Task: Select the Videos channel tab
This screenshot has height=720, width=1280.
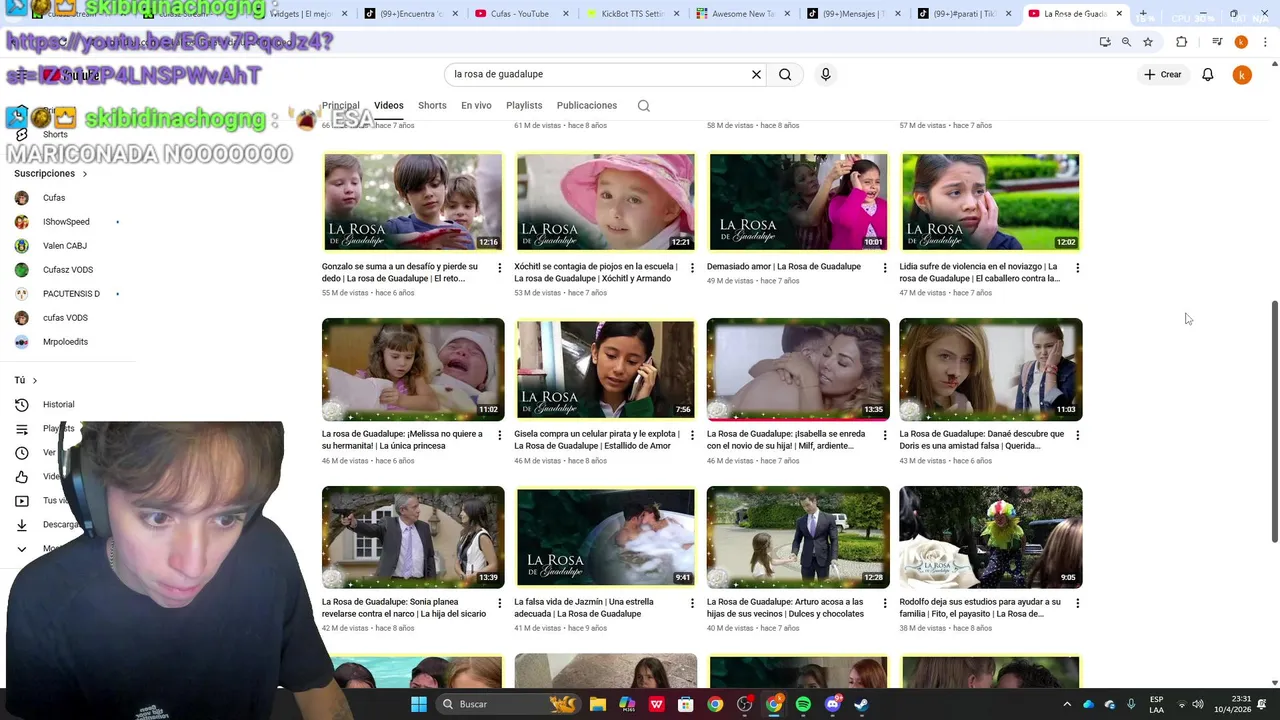Action: click(x=389, y=105)
